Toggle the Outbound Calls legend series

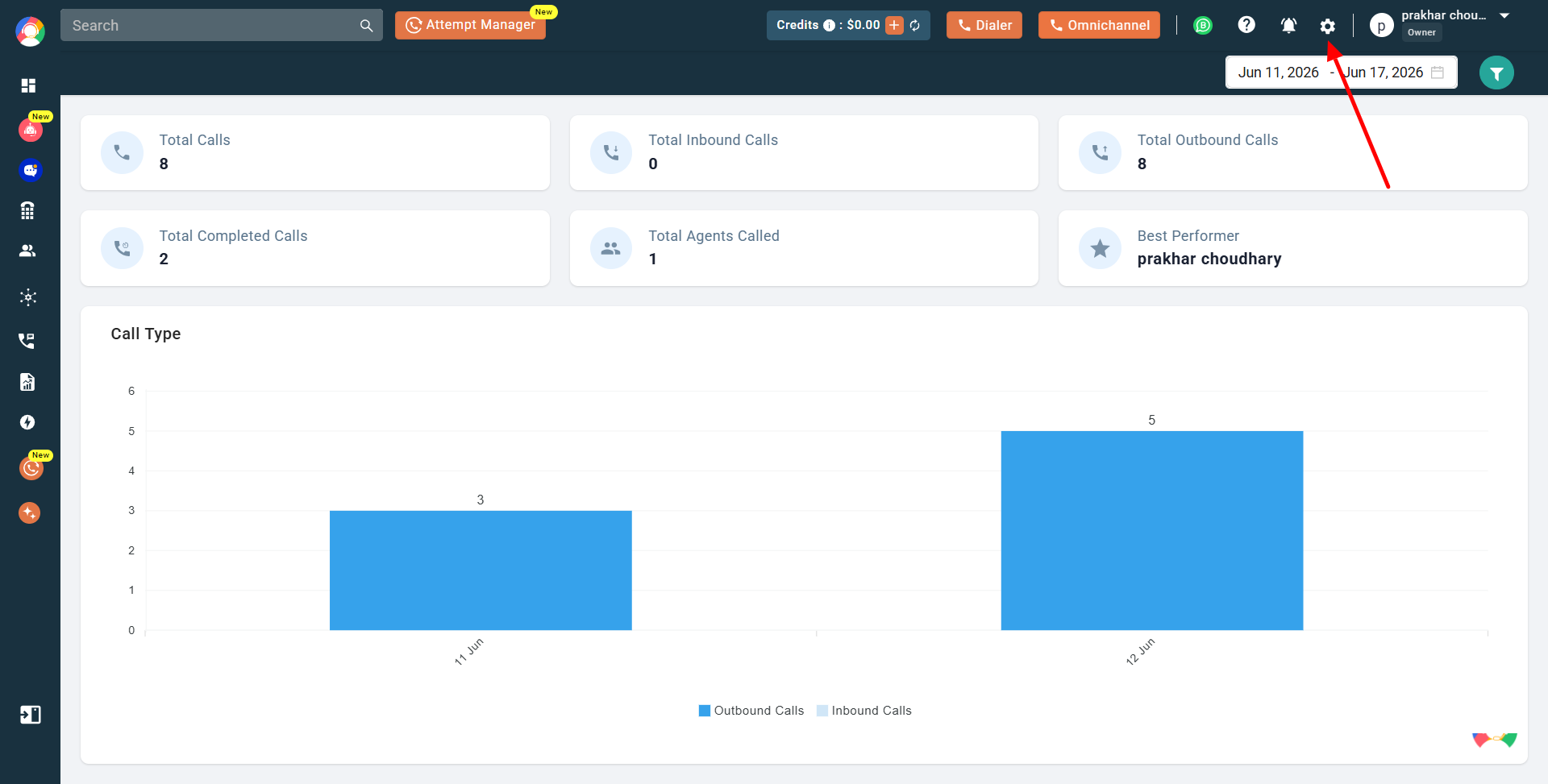tap(751, 711)
